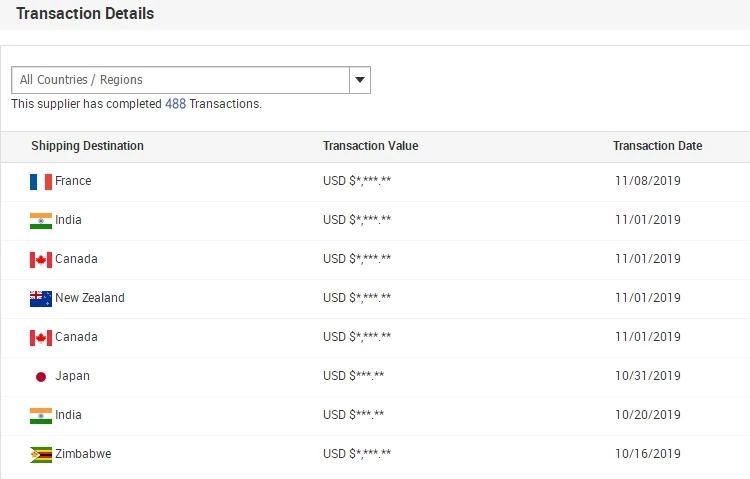Click the Zimbabwe destination label
This screenshot has height=479, width=750.
[83, 454]
